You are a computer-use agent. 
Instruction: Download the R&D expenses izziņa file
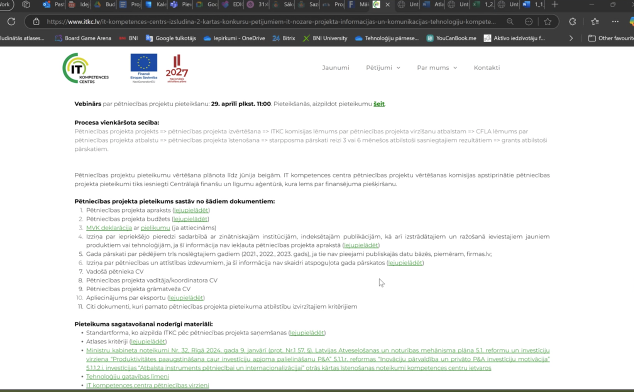coord(405,263)
